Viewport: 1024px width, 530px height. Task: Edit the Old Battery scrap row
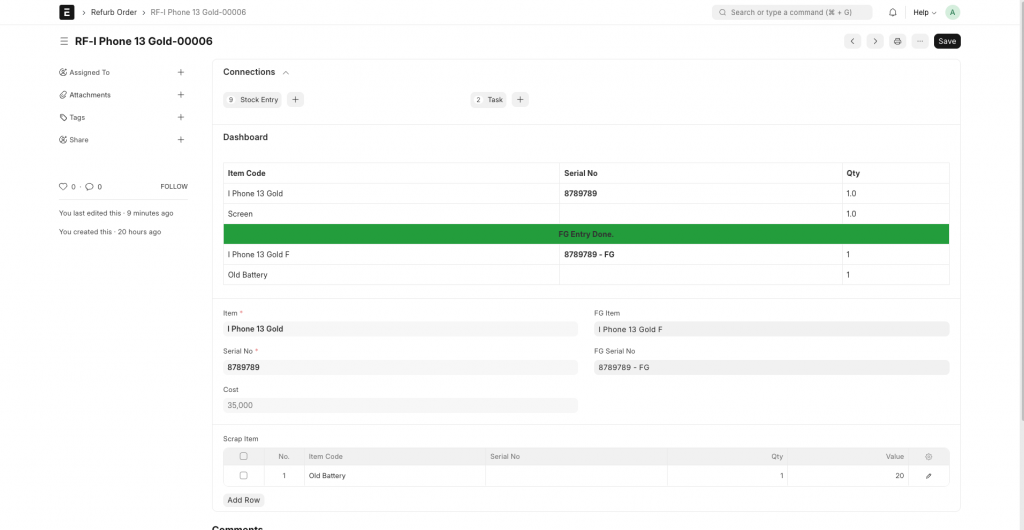tap(928, 476)
